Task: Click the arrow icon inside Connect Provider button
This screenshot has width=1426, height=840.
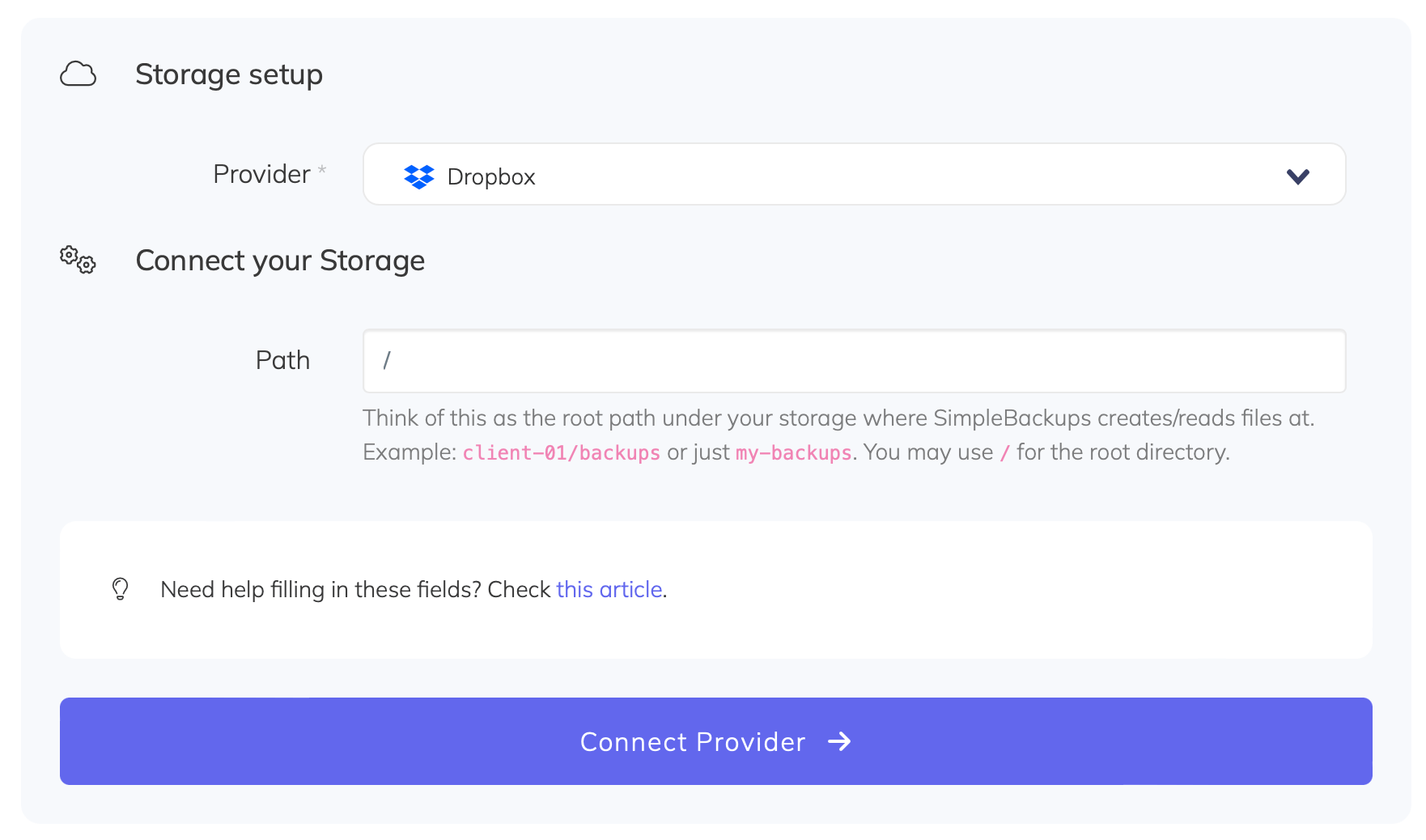Action: [841, 741]
